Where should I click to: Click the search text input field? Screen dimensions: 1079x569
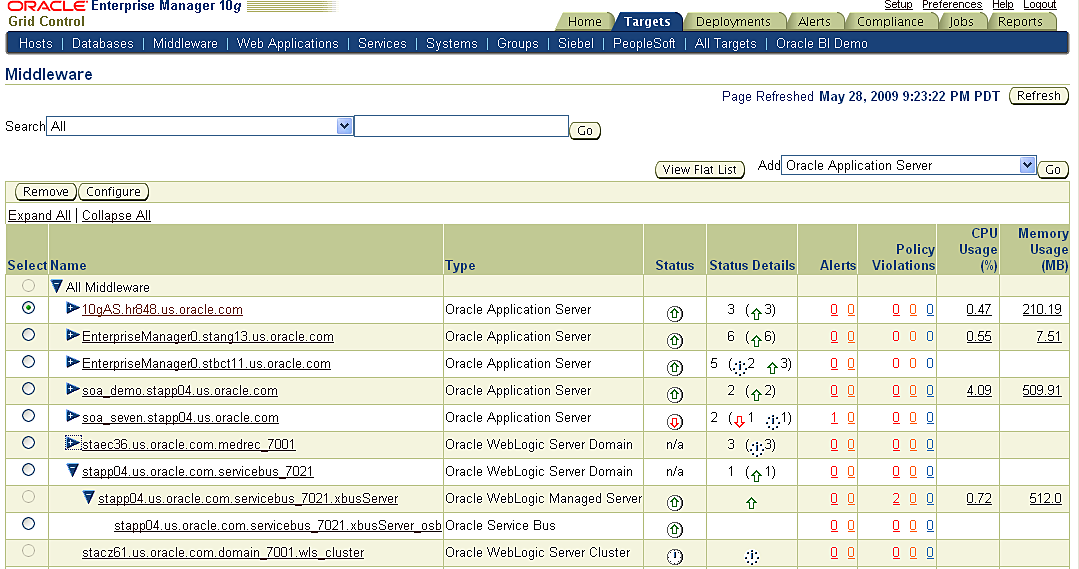tap(462, 126)
